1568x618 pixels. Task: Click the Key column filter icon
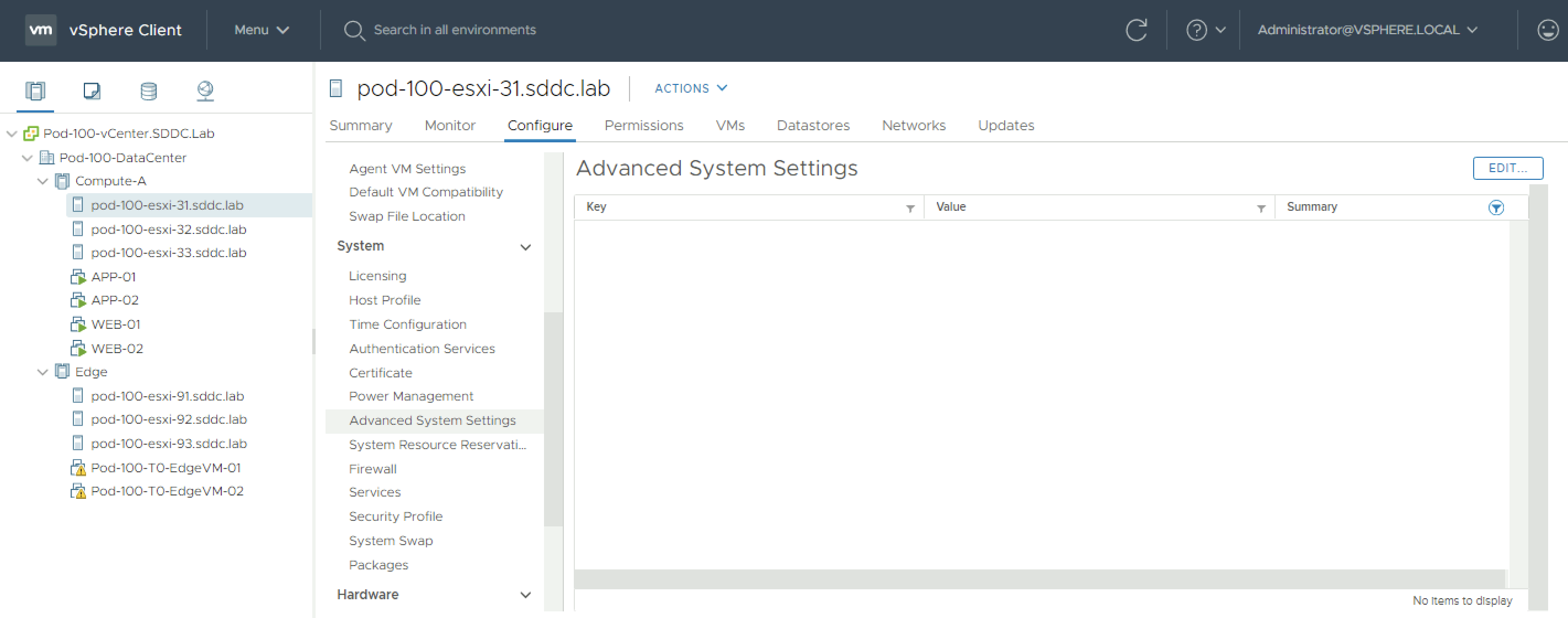910,208
